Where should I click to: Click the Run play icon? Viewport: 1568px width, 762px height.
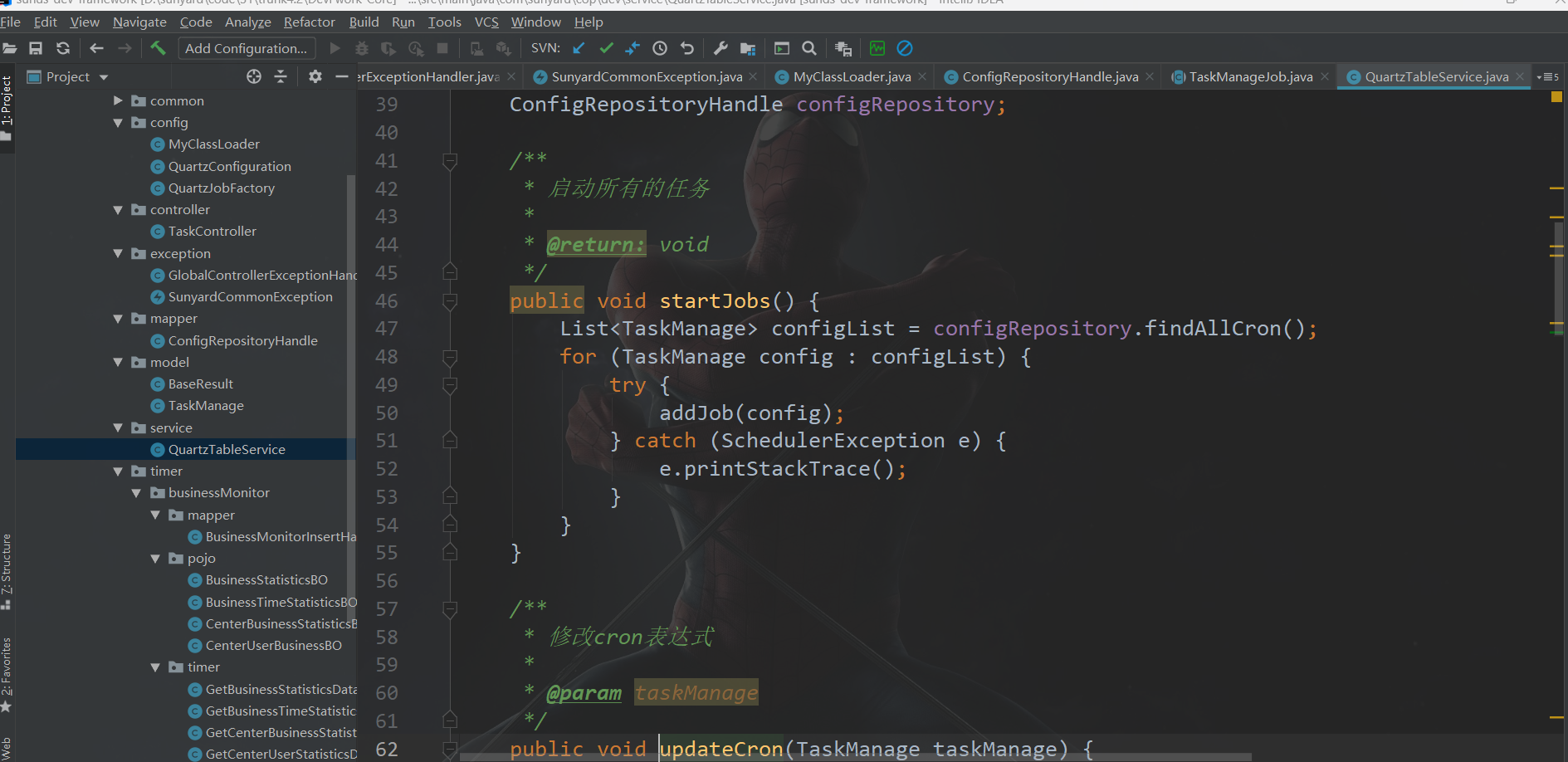tap(335, 48)
